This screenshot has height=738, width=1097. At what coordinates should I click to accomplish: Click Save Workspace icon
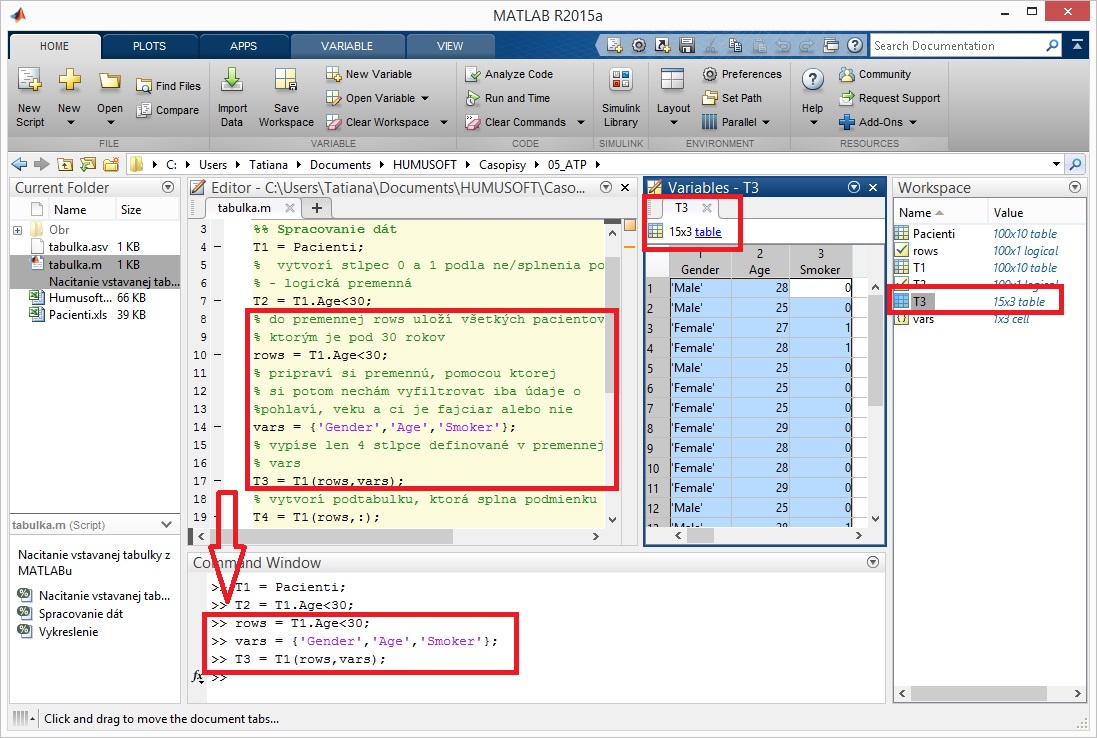(285, 80)
